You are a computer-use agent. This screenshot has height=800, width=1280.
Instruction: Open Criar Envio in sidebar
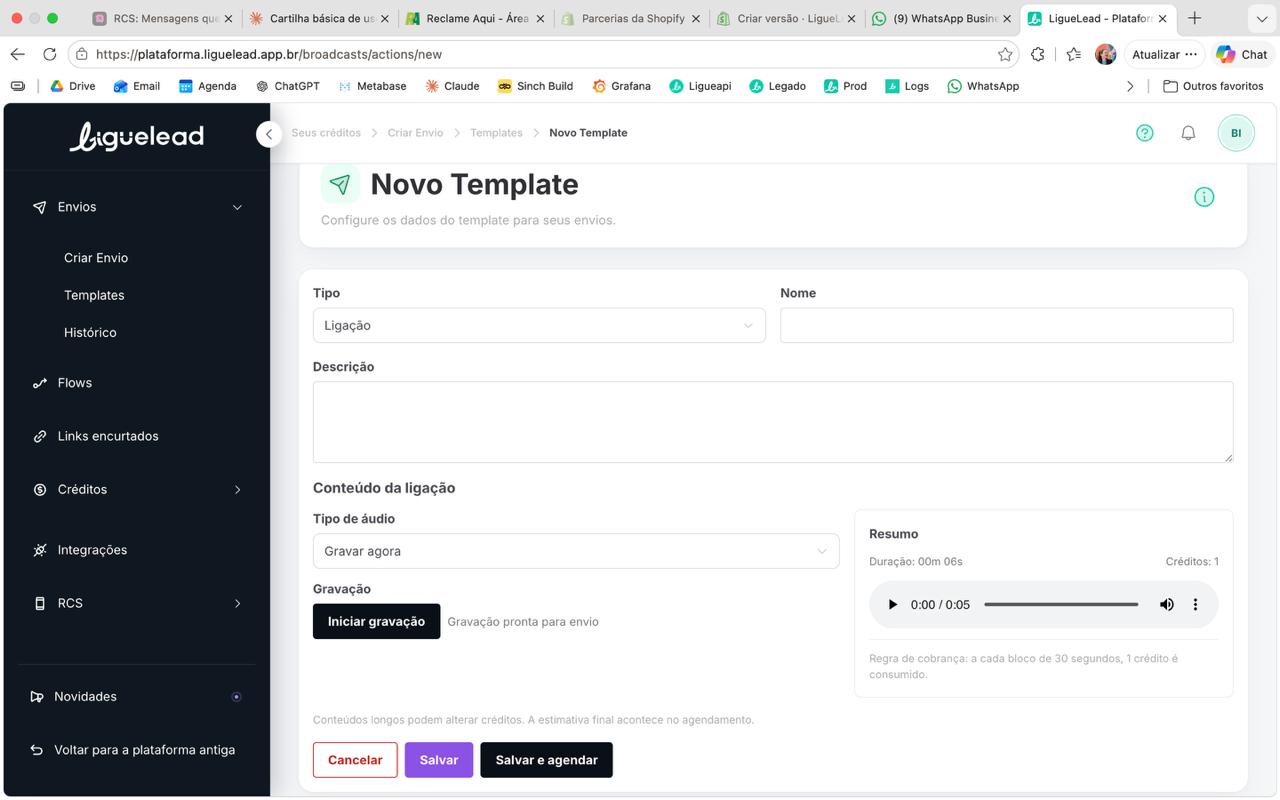click(x=96, y=258)
